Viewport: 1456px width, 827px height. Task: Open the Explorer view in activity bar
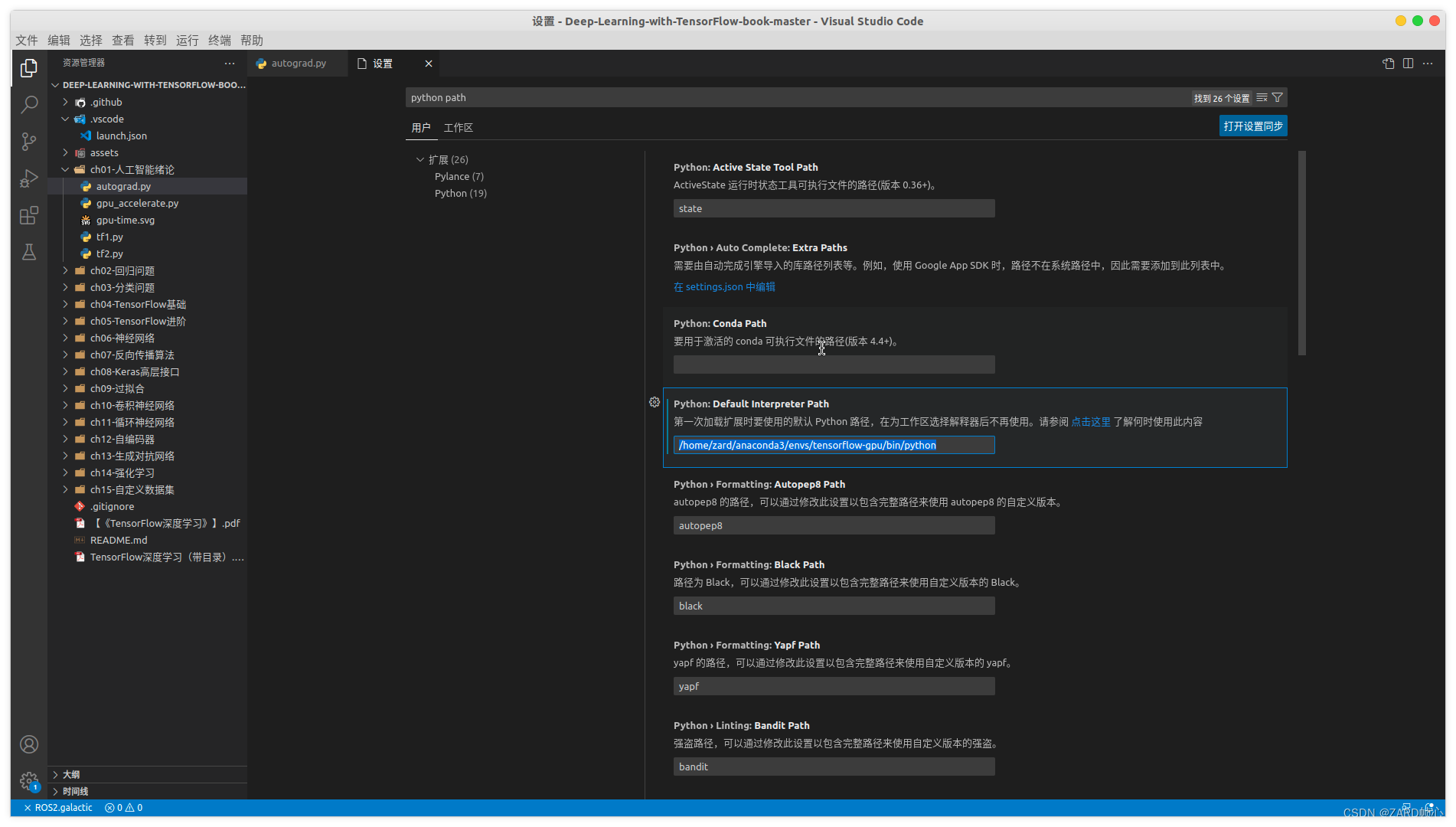(29, 68)
